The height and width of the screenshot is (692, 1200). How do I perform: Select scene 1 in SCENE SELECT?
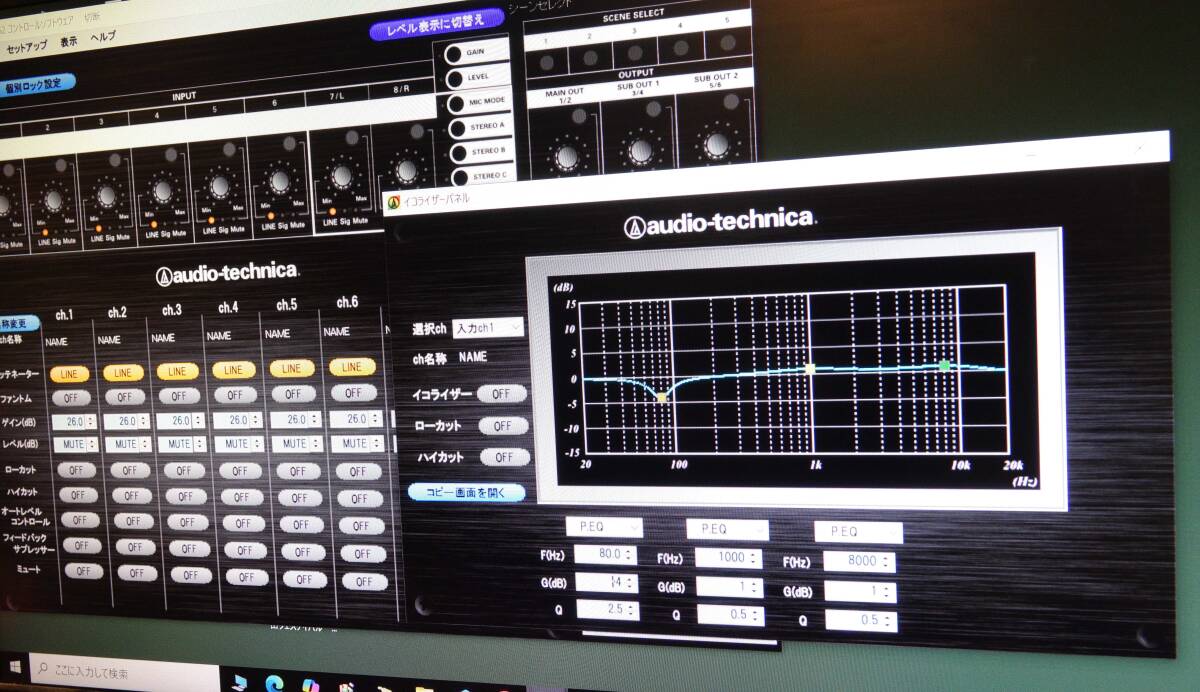pos(546,62)
